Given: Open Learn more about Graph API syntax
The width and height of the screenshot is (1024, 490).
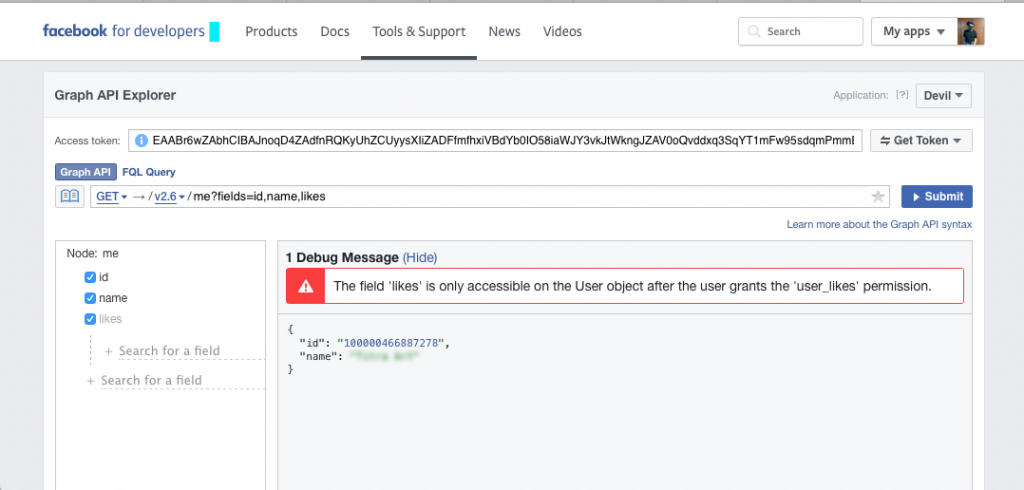Looking at the screenshot, I should 879,224.
